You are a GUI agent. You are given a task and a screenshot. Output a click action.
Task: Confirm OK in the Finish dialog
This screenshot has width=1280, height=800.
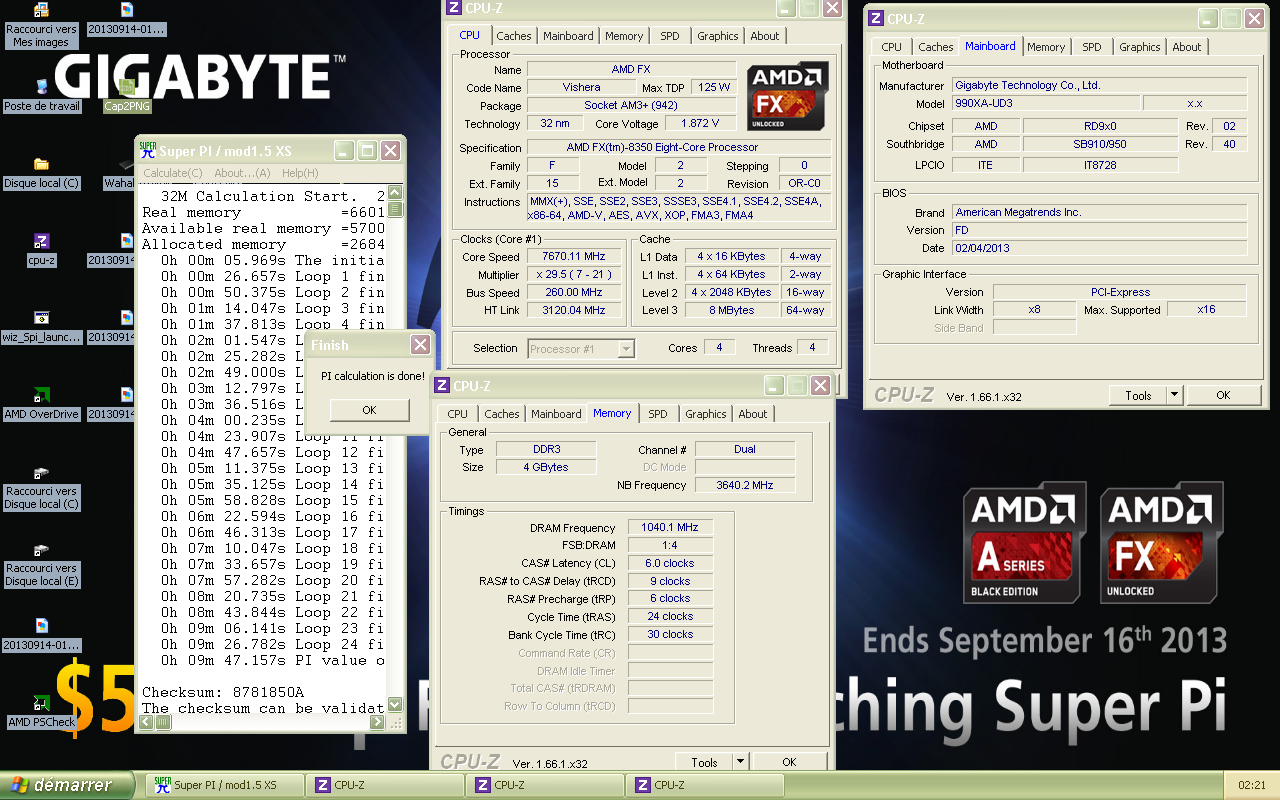pyautogui.click(x=369, y=410)
